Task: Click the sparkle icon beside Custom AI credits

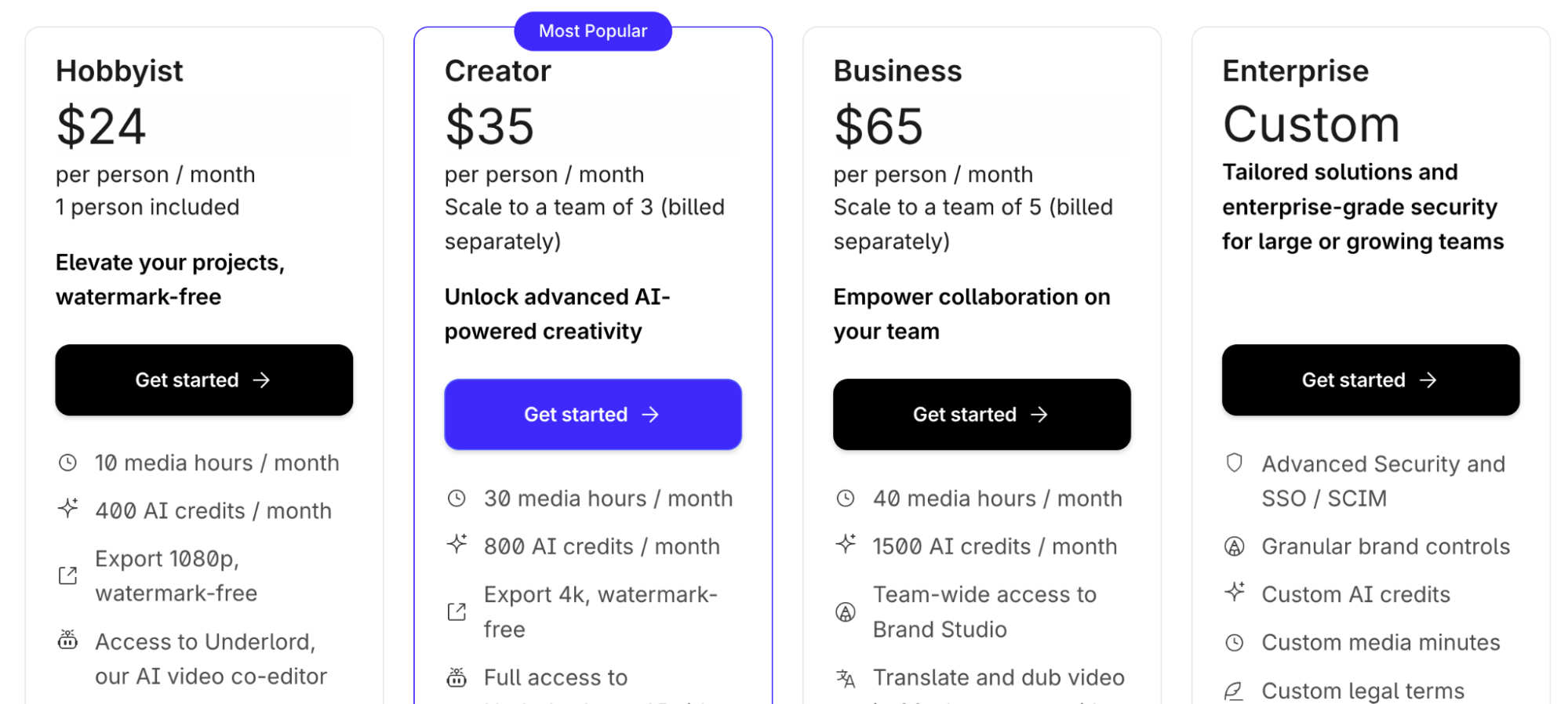Action: point(1235,592)
